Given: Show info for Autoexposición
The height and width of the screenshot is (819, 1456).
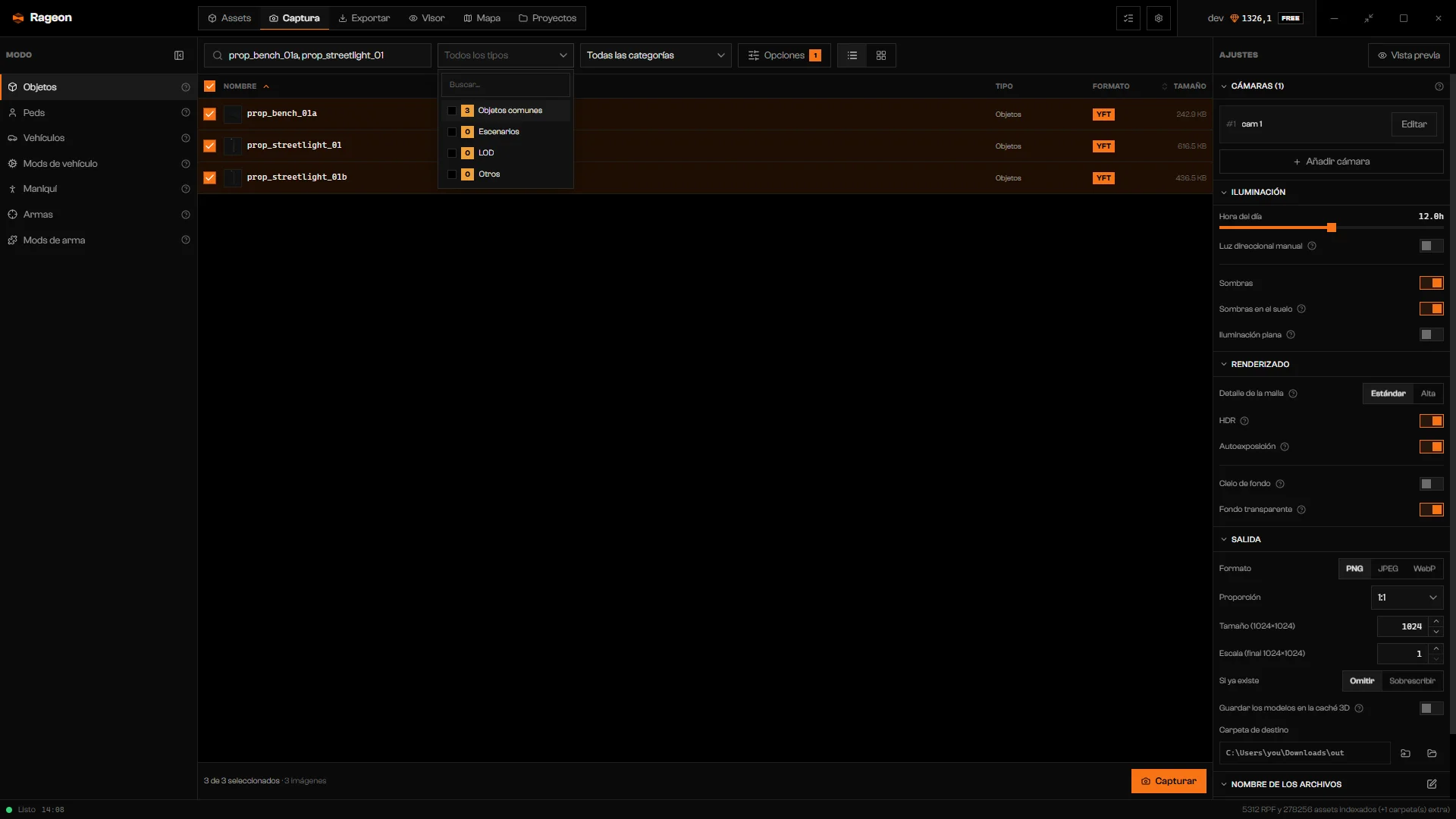Looking at the screenshot, I should [x=1285, y=447].
